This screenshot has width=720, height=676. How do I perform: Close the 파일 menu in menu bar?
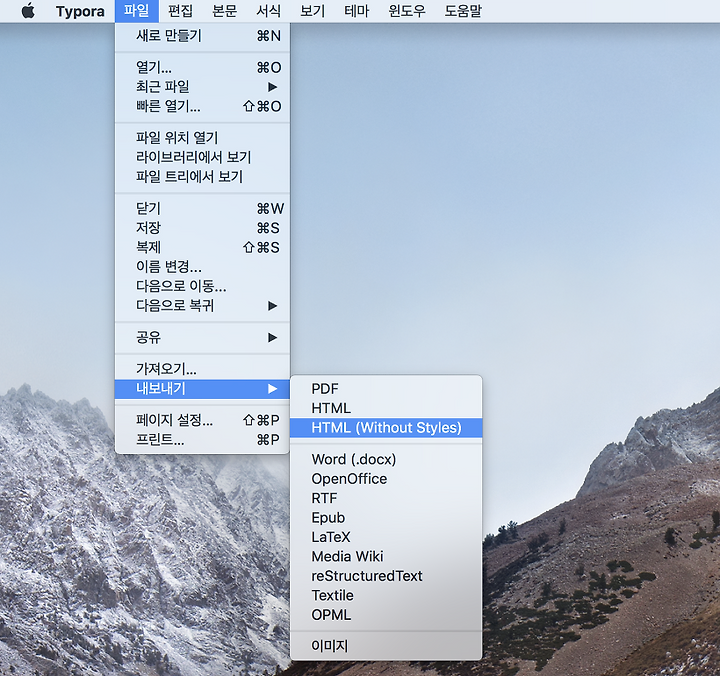136,11
